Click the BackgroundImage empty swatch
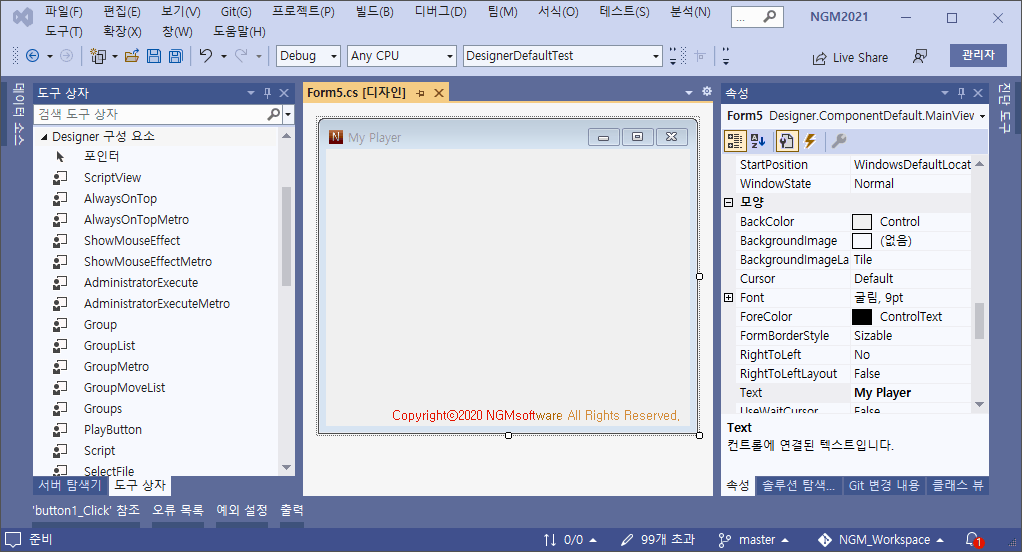Image resolution: width=1022 pixels, height=552 pixels. pos(862,241)
